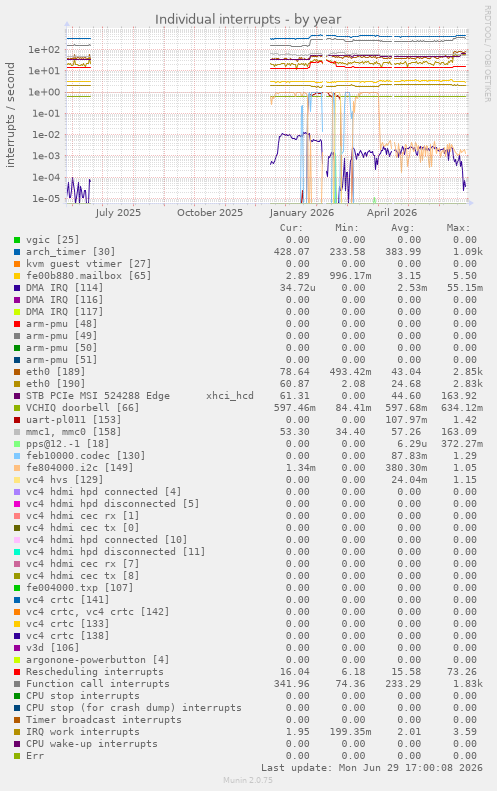Click the Max: column header
Viewport: 497px width, 791px height.
pyautogui.click(x=458, y=228)
